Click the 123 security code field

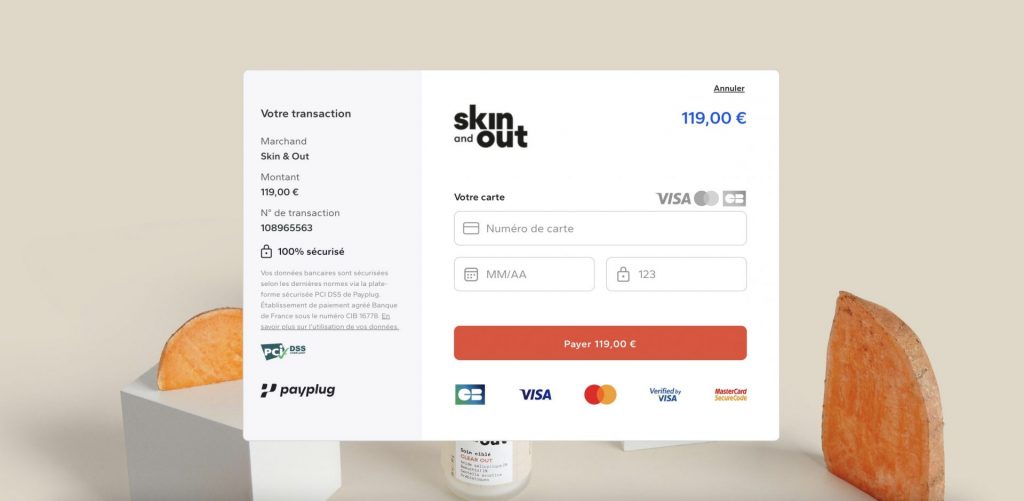pos(677,274)
